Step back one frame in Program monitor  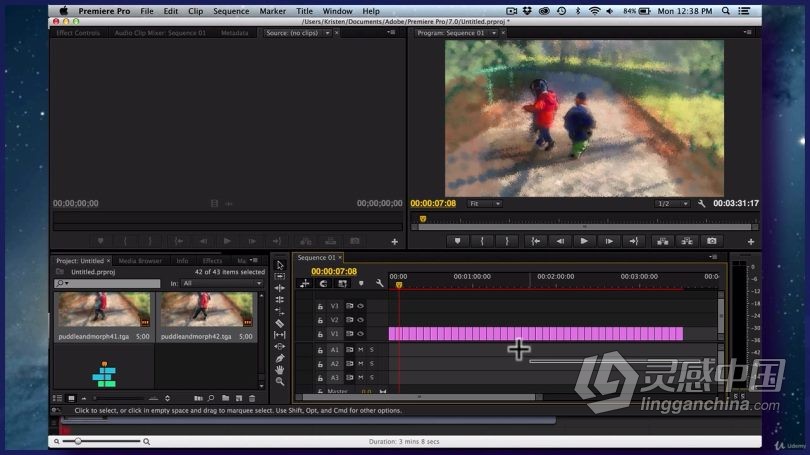pyautogui.click(x=559, y=241)
